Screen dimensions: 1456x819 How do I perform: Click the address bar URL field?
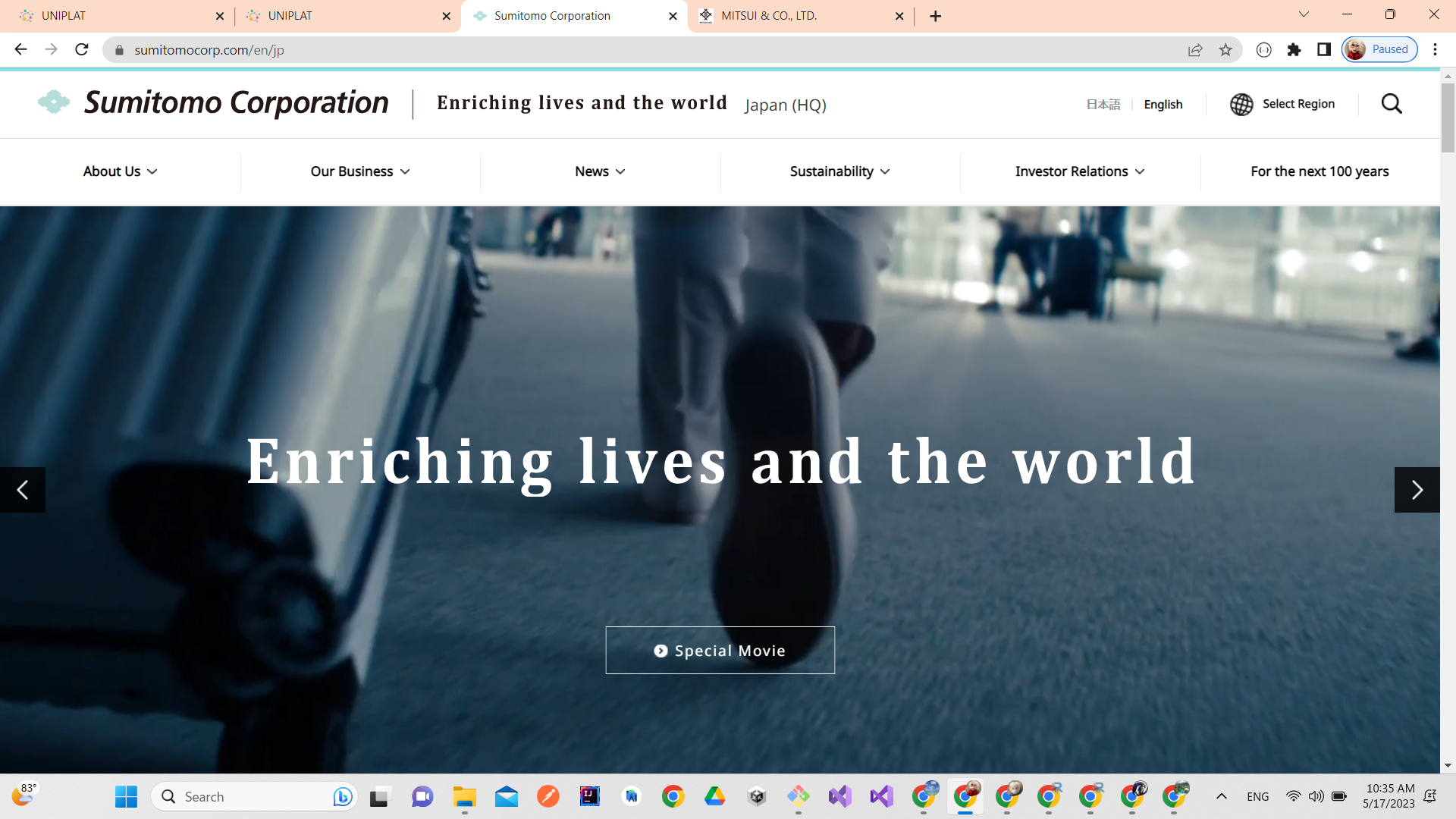pos(531,50)
